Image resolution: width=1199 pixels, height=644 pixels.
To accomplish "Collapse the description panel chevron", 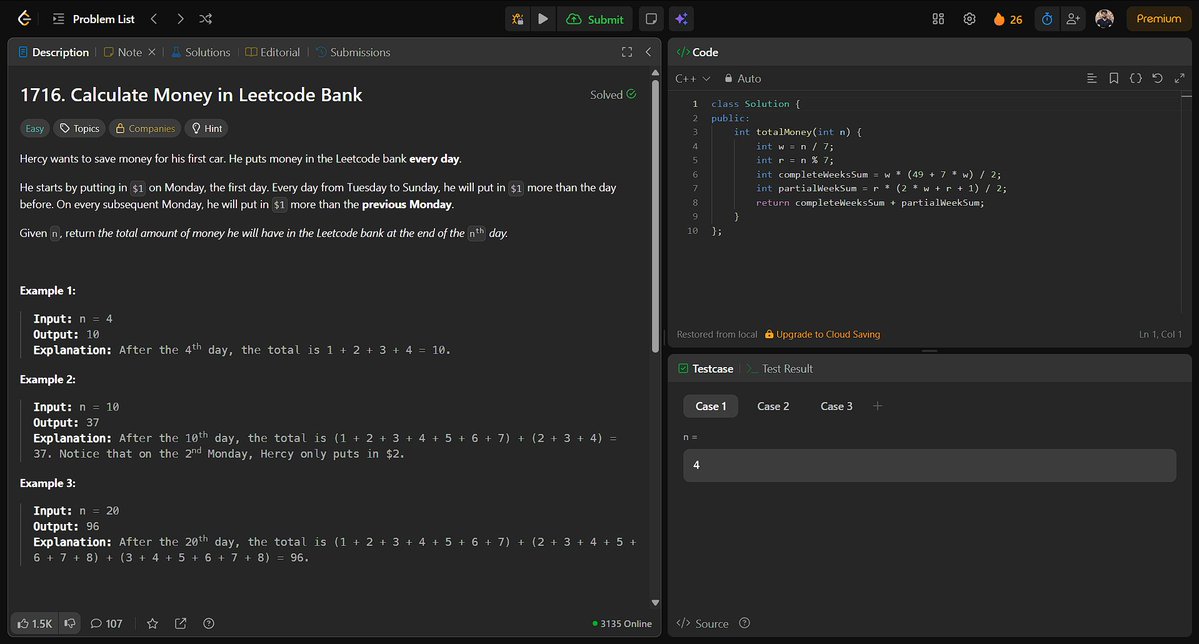I will coord(648,52).
